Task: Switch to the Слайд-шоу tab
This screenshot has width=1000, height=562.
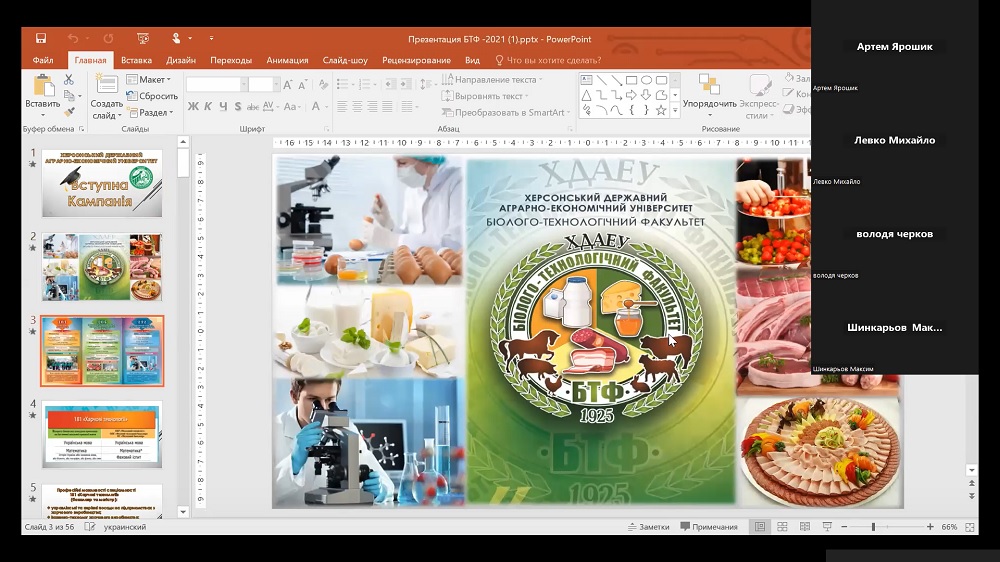Action: click(x=345, y=60)
